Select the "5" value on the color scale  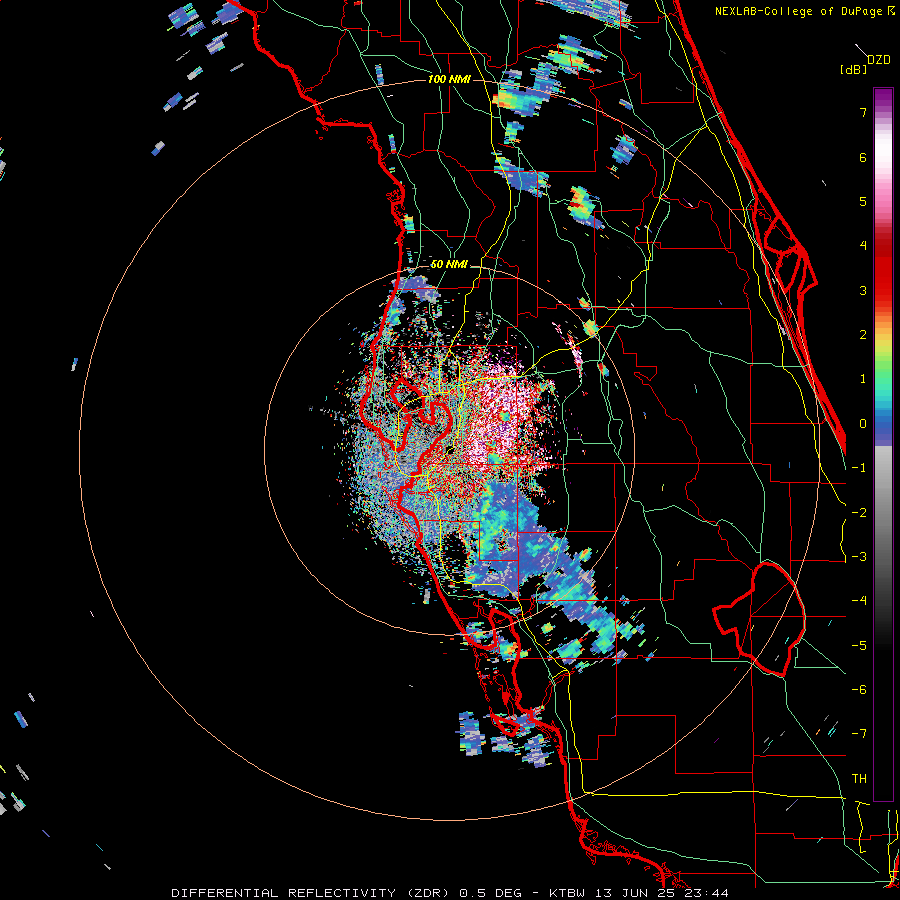point(863,201)
